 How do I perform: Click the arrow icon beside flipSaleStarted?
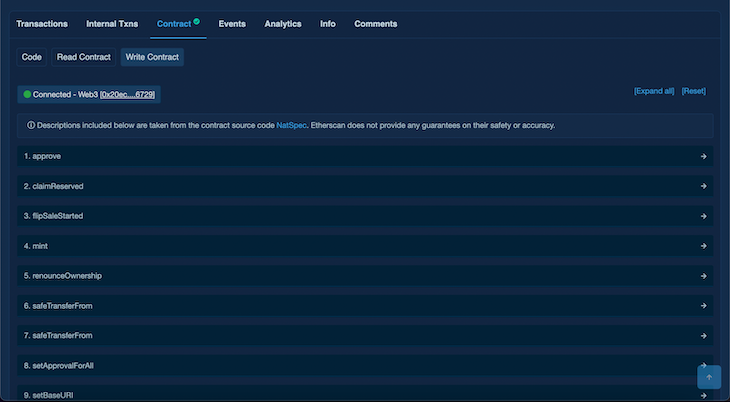pos(704,216)
